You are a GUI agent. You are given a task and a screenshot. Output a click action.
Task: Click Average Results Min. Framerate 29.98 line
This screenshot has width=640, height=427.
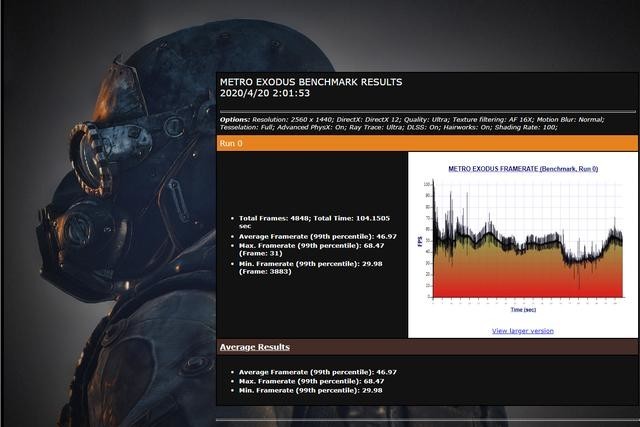pos(311,390)
